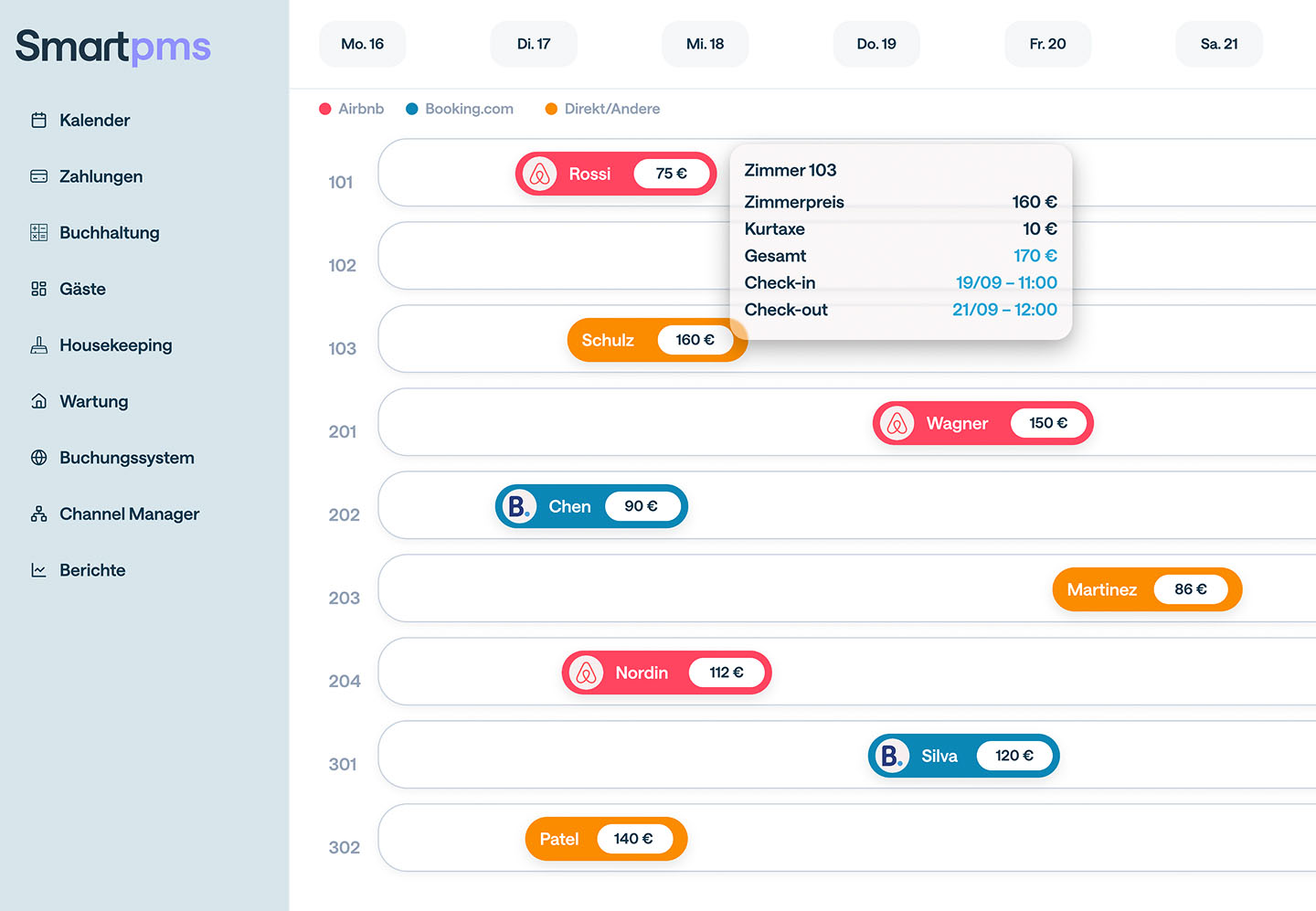Image resolution: width=1316 pixels, height=911 pixels.
Task: Open the Sa. 21 day tab
Action: tap(1219, 44)
